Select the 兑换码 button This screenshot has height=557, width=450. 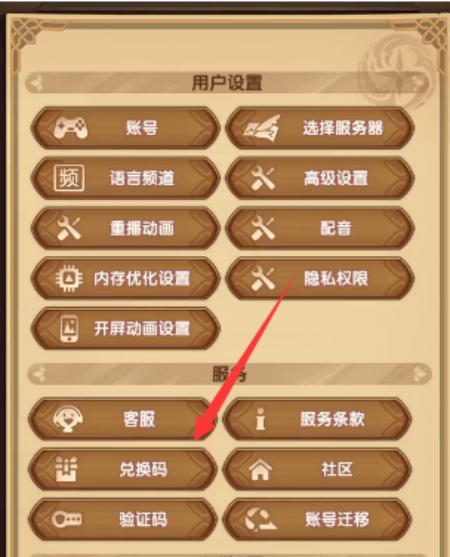pos(123,469)
